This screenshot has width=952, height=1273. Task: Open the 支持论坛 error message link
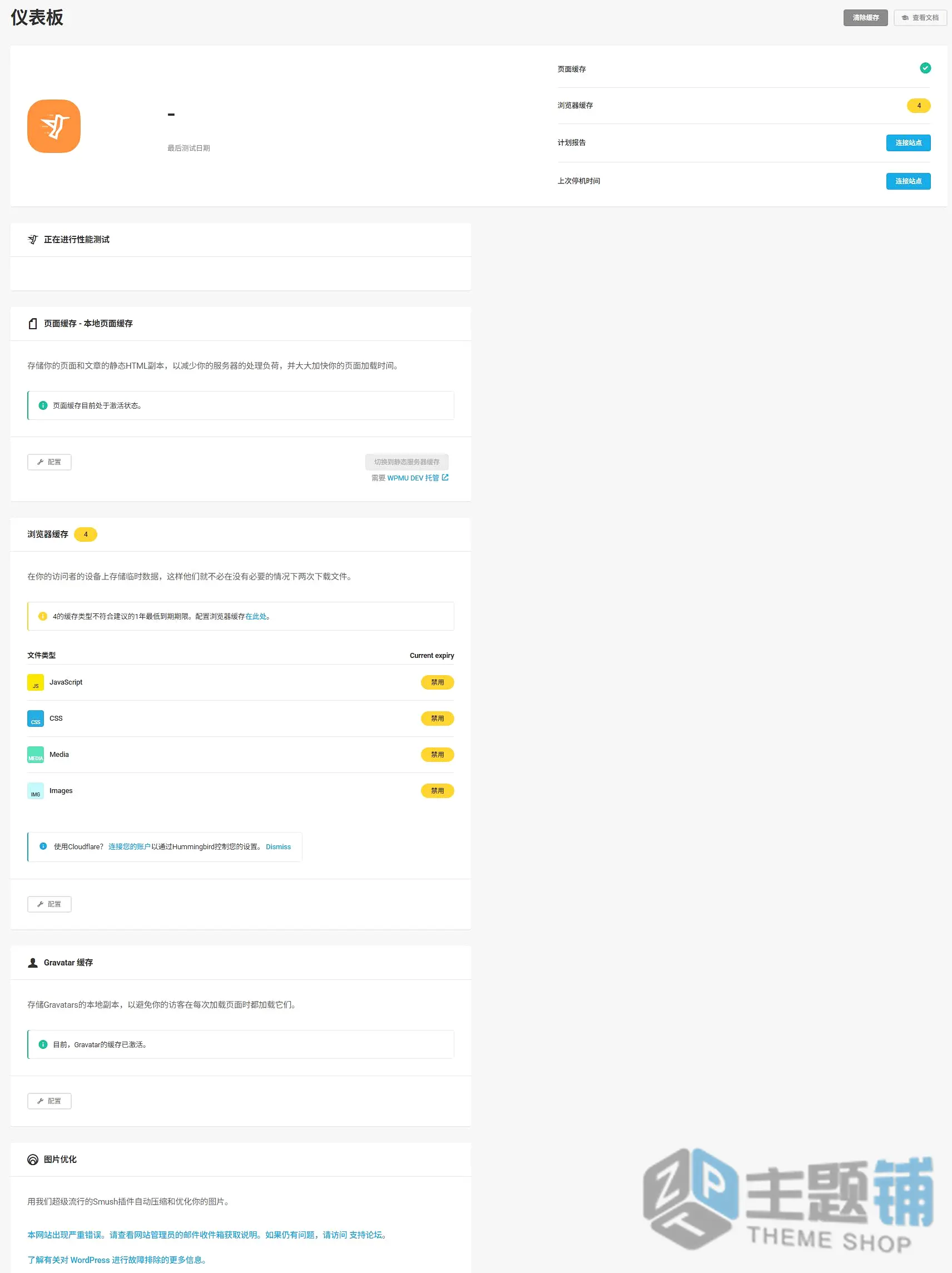click(x=365, y=1235)
